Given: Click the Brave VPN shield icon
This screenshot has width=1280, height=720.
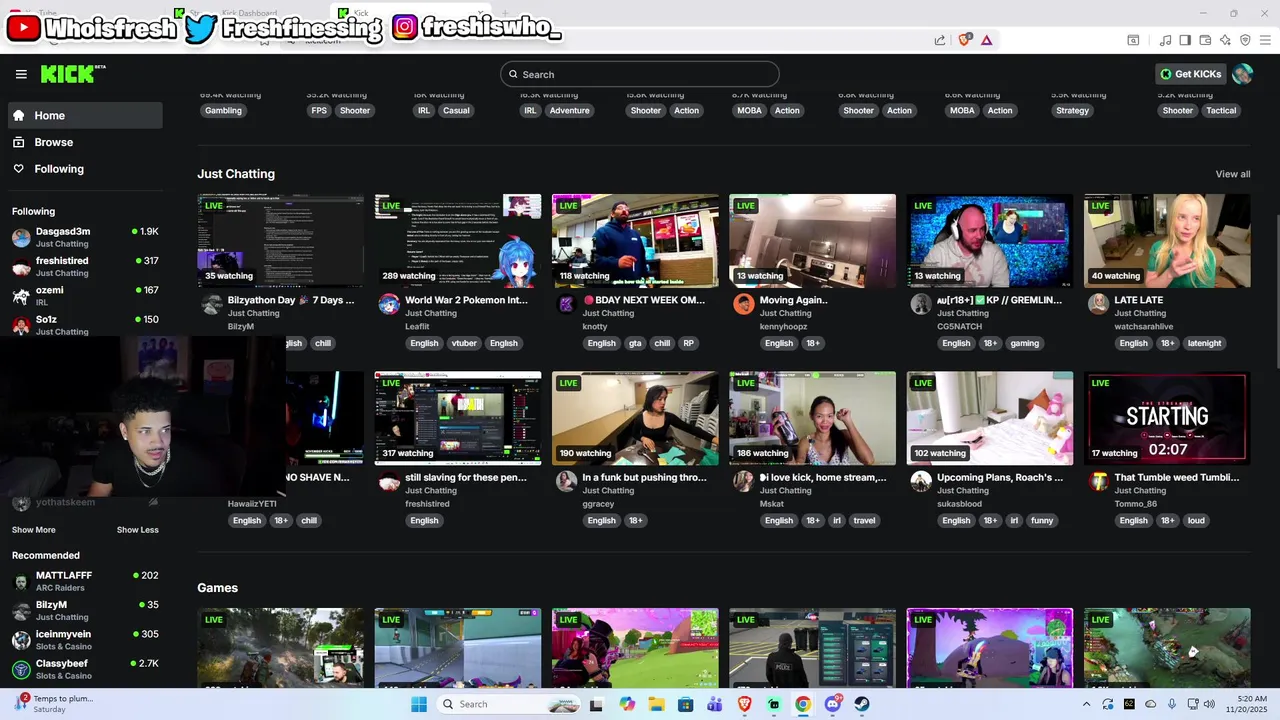Looking at the screenshot, I should tap(1245, 40).
